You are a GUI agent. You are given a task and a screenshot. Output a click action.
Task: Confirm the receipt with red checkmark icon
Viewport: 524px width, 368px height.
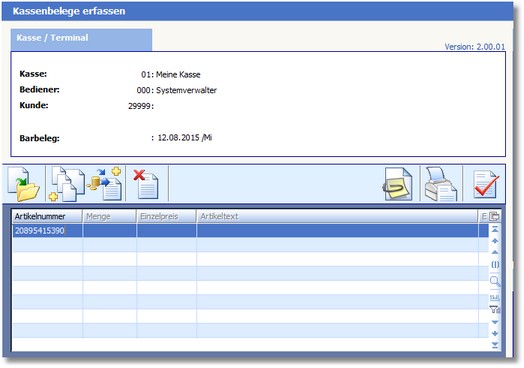pyautogui.click(x=486, y=185)
